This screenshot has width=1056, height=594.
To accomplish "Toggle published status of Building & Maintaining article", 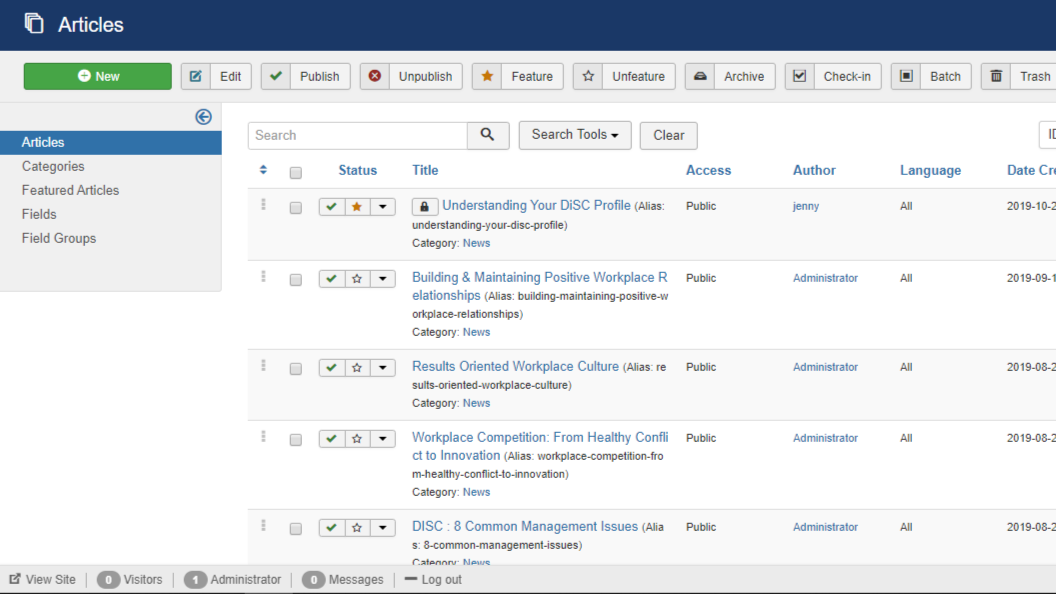I will pyautogui.click(x=331, y=279).
